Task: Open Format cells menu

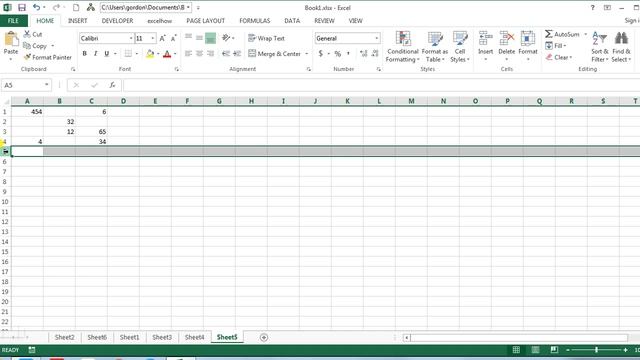Action: [528, 46]
